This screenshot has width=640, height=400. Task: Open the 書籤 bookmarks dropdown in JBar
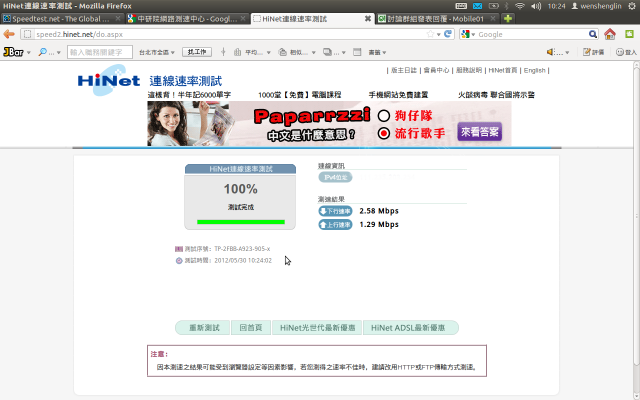(x=377, y=52)
